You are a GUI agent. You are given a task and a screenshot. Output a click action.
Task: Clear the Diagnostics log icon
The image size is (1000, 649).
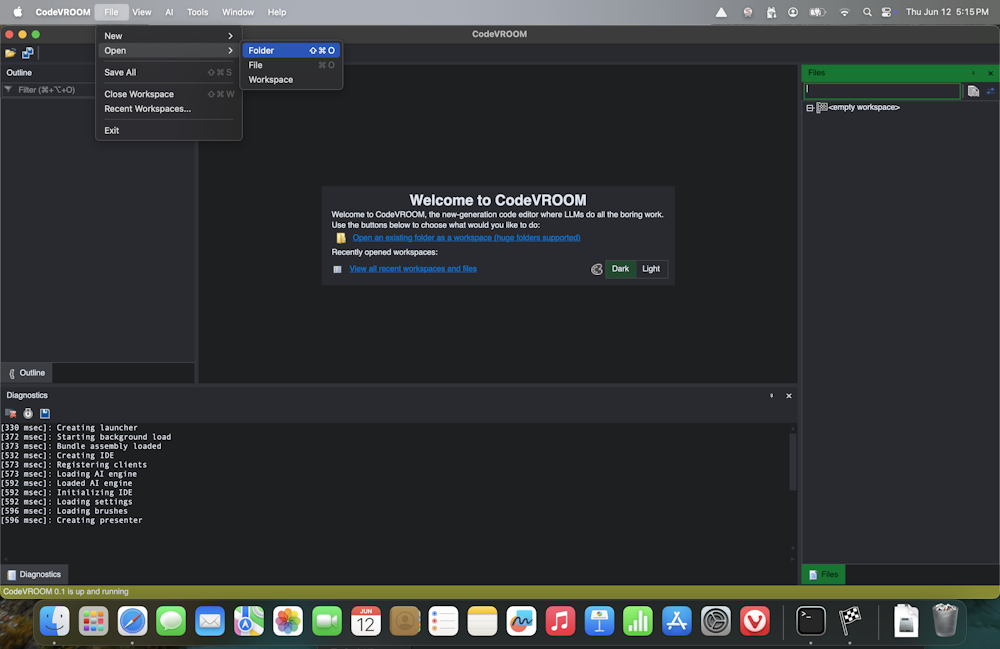click(11, 413)
